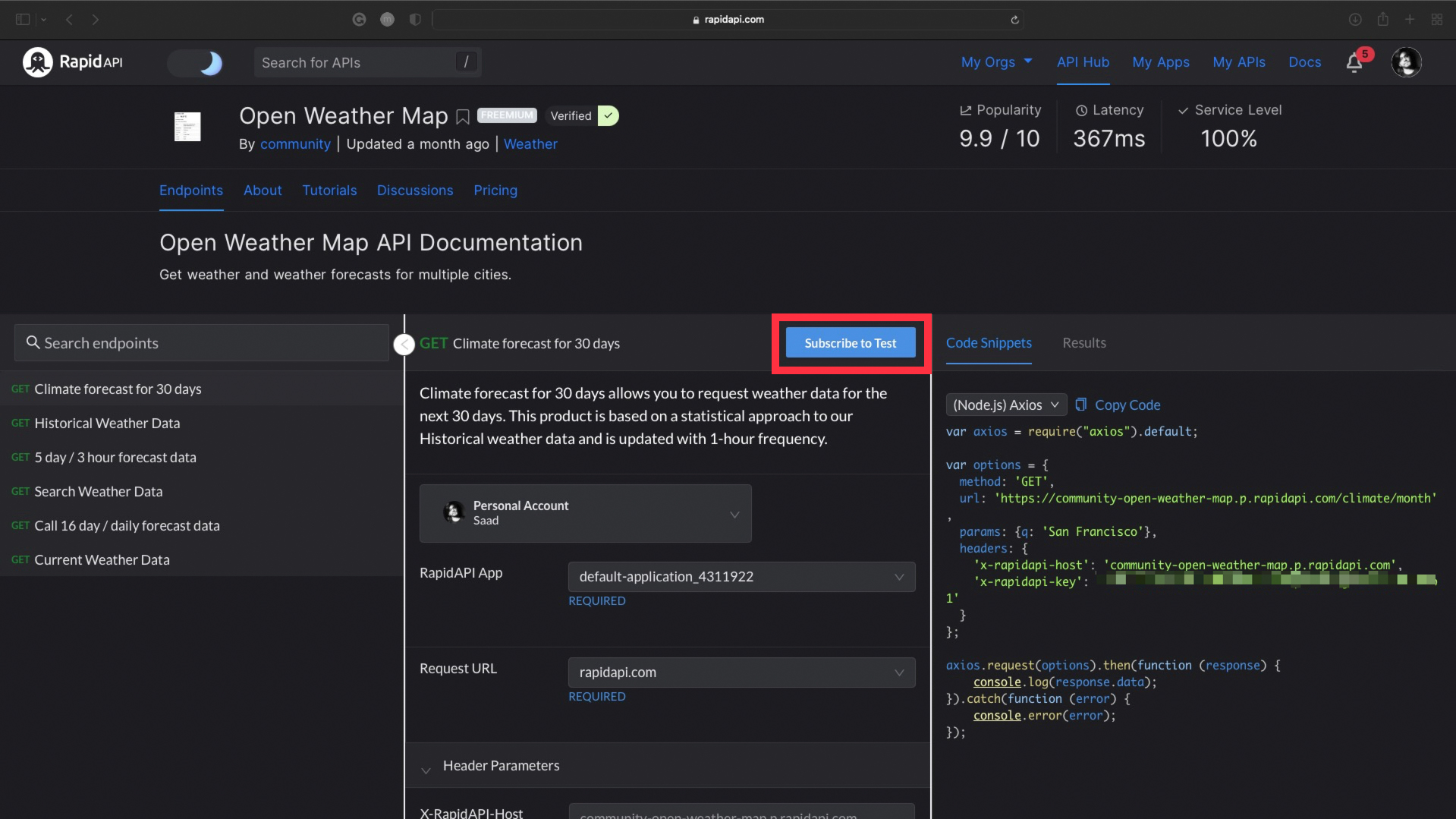
Task: Click the green Verified checkmark badge
Action: pos(608,115)
